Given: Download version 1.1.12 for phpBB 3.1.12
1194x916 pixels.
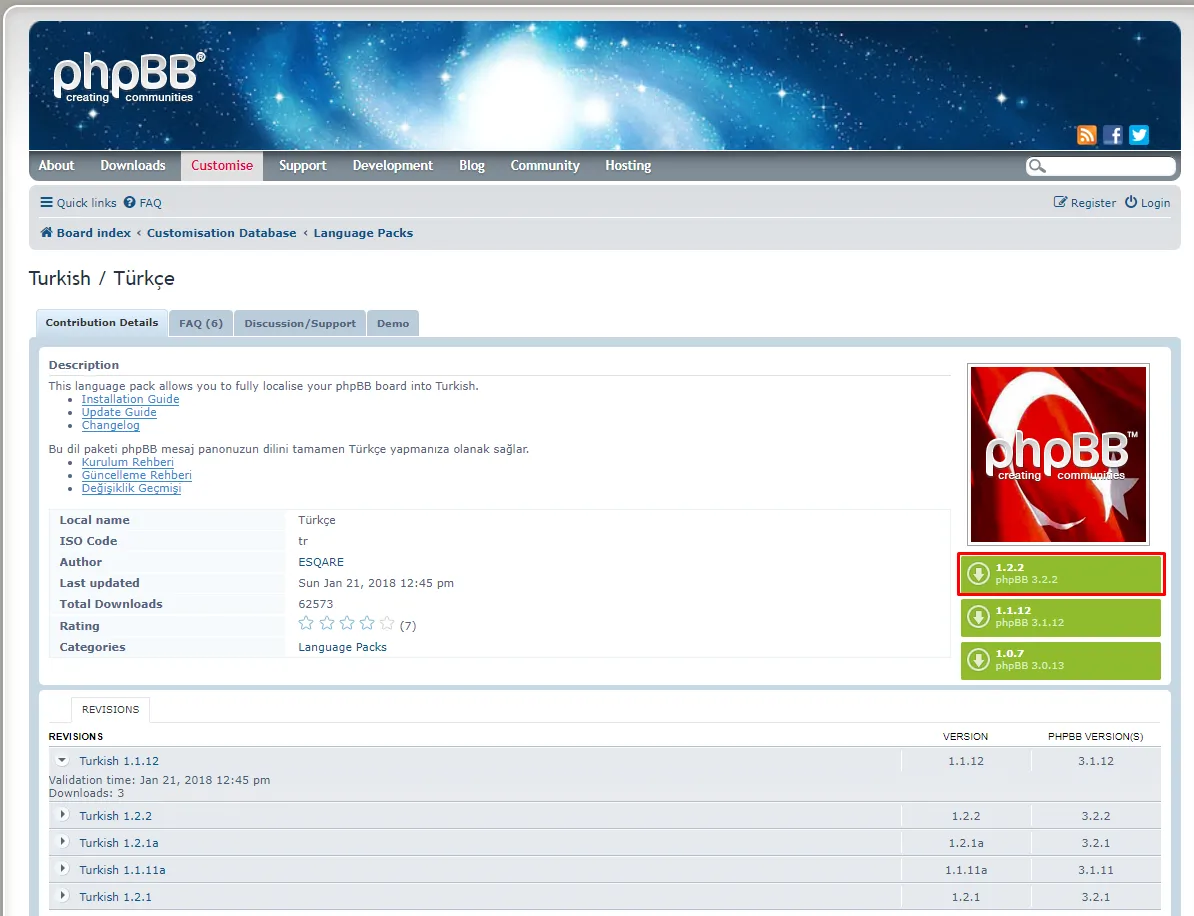Looking at the screenshot, I should [x=1061, y=617].
